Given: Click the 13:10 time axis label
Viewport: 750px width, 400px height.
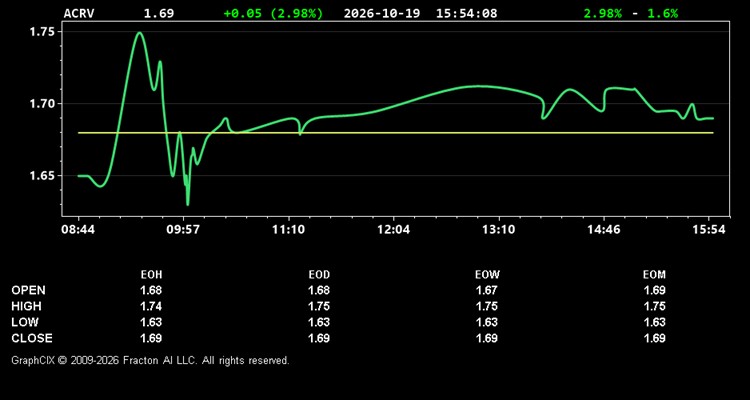Looking at the screenshot, I should pyautogui.click(x=499, y=230).
